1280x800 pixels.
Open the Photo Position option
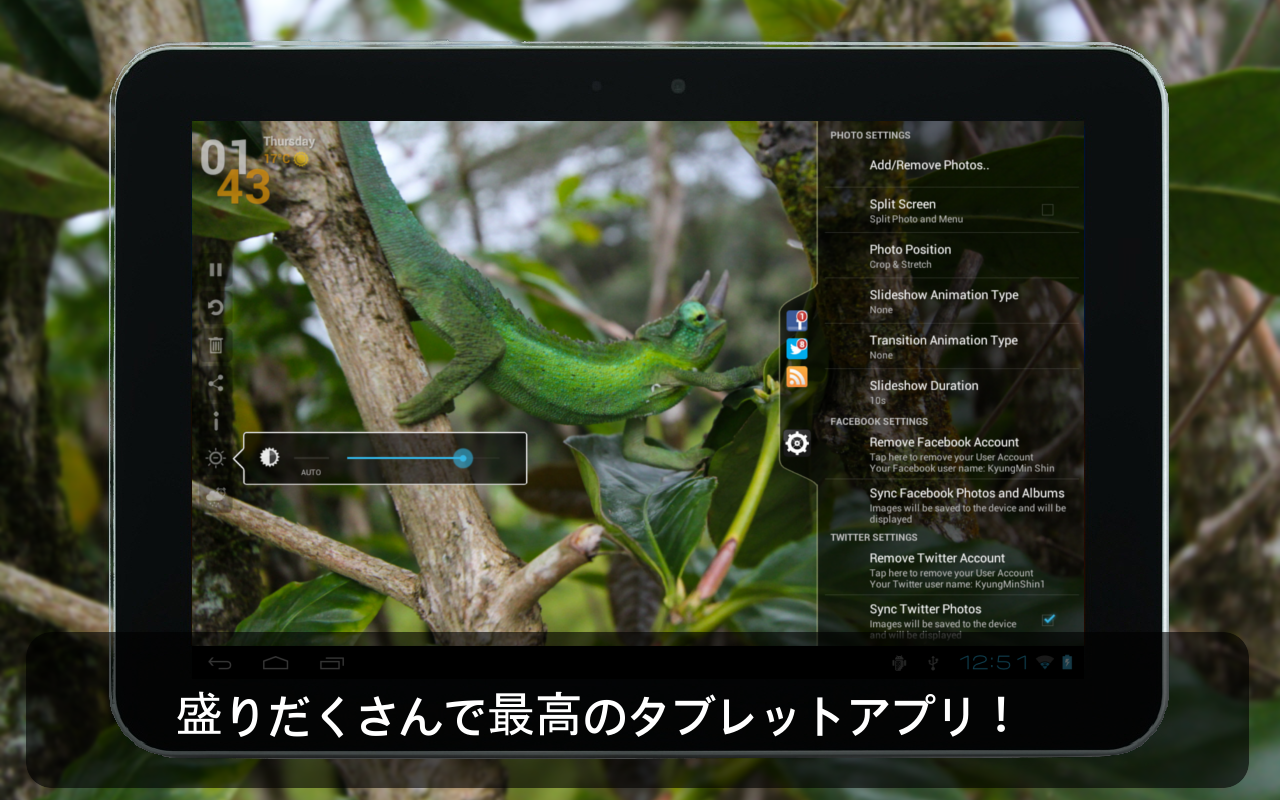click(x=951, y=256)
